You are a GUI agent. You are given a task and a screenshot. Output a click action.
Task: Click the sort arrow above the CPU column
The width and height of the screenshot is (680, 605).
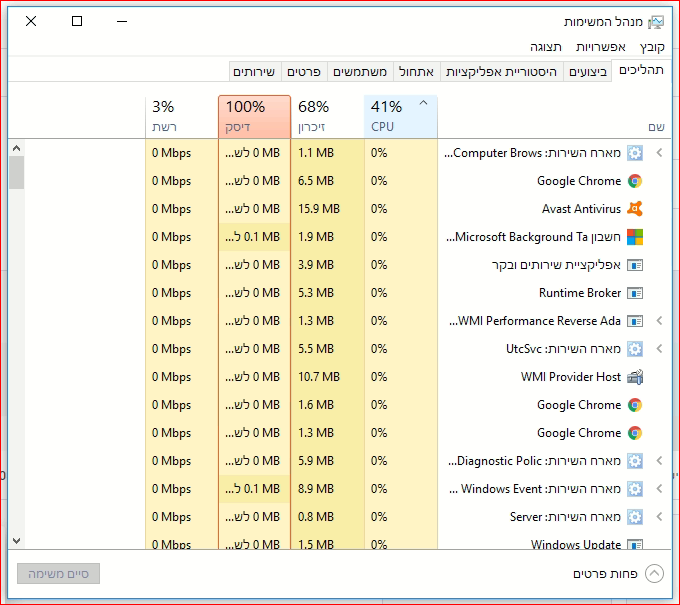point(424,103)
